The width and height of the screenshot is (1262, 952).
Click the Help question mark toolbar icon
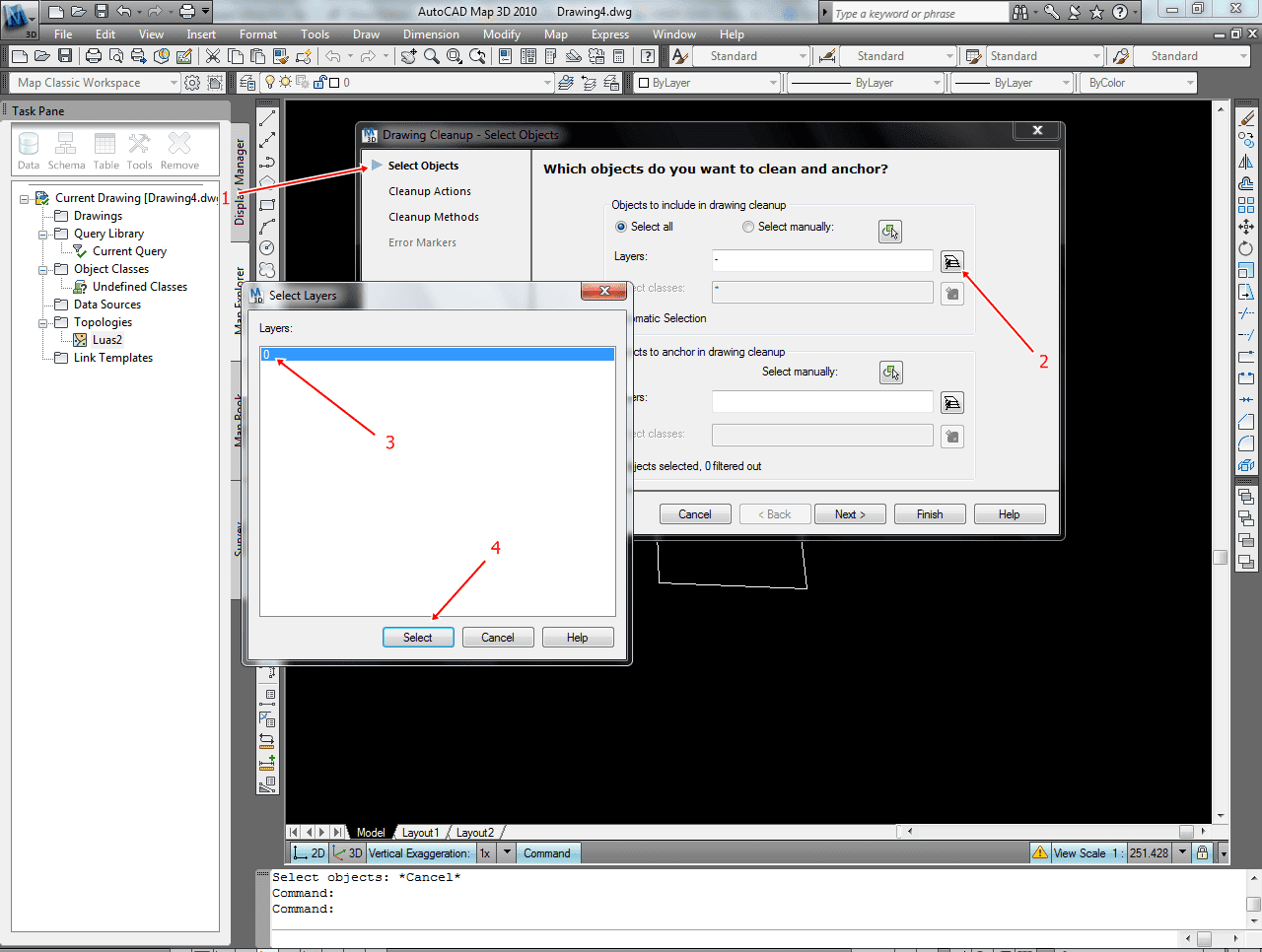(x=648, y=56)
